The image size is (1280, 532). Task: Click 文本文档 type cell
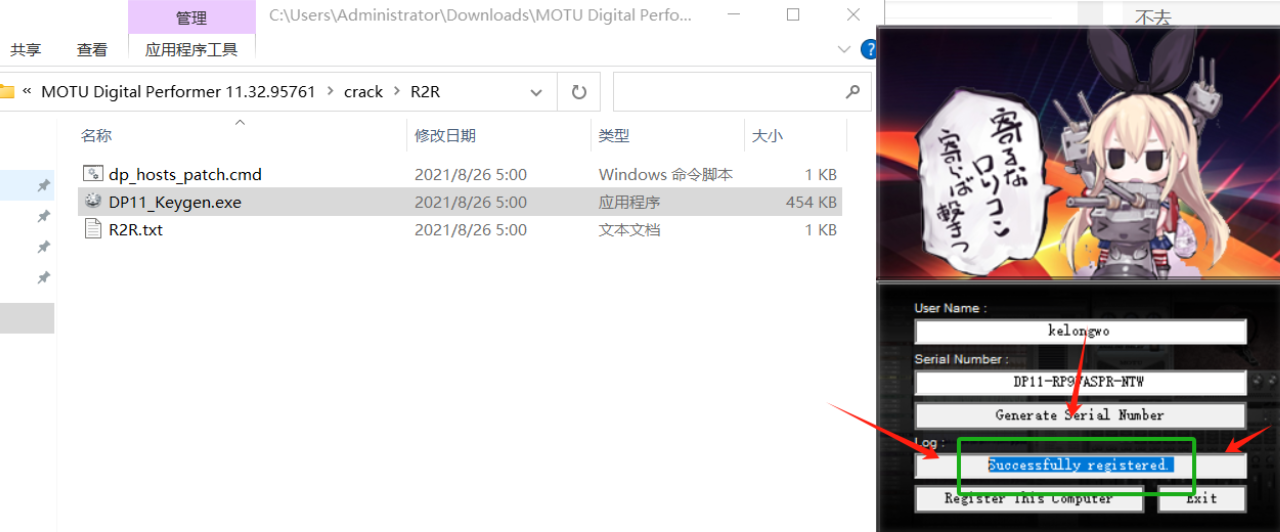pos(629,230)
